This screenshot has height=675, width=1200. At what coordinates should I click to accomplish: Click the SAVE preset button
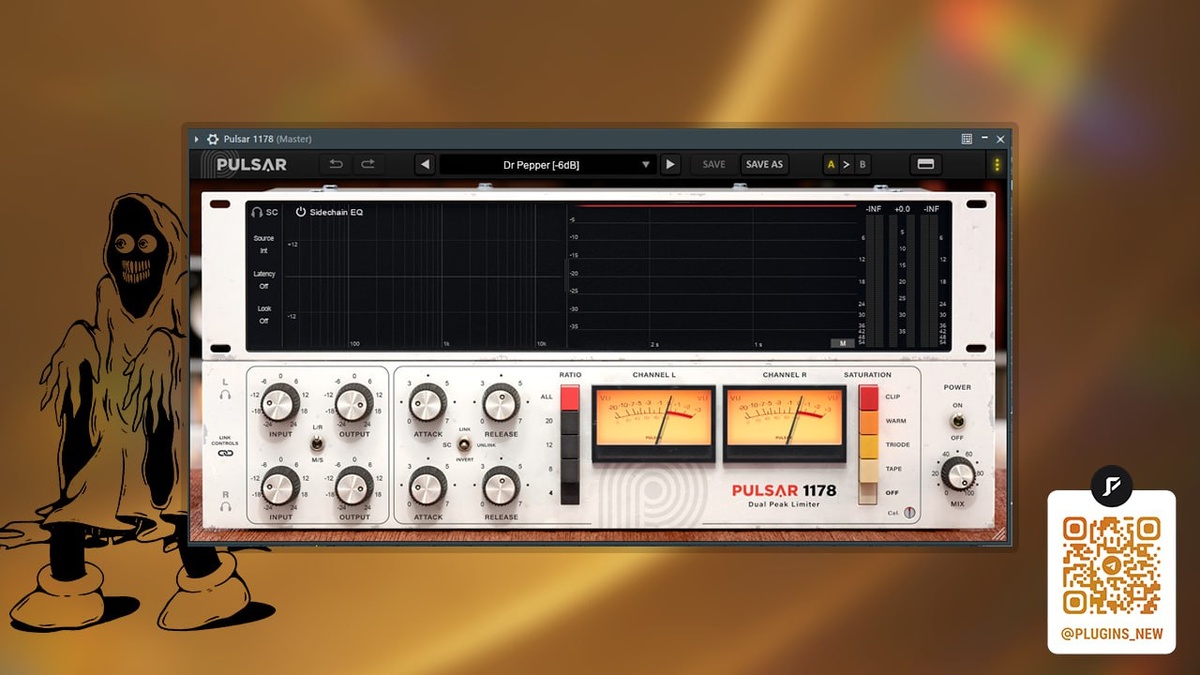tap(714, 164)
